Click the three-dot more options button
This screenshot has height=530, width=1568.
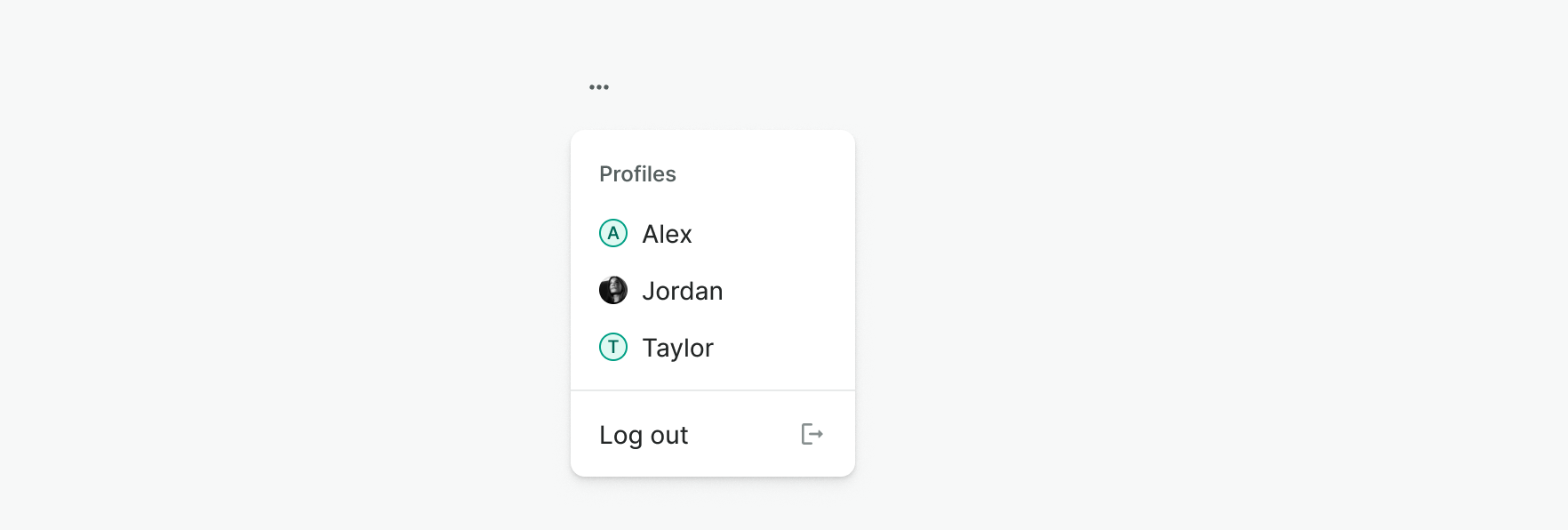coord(599,87)
